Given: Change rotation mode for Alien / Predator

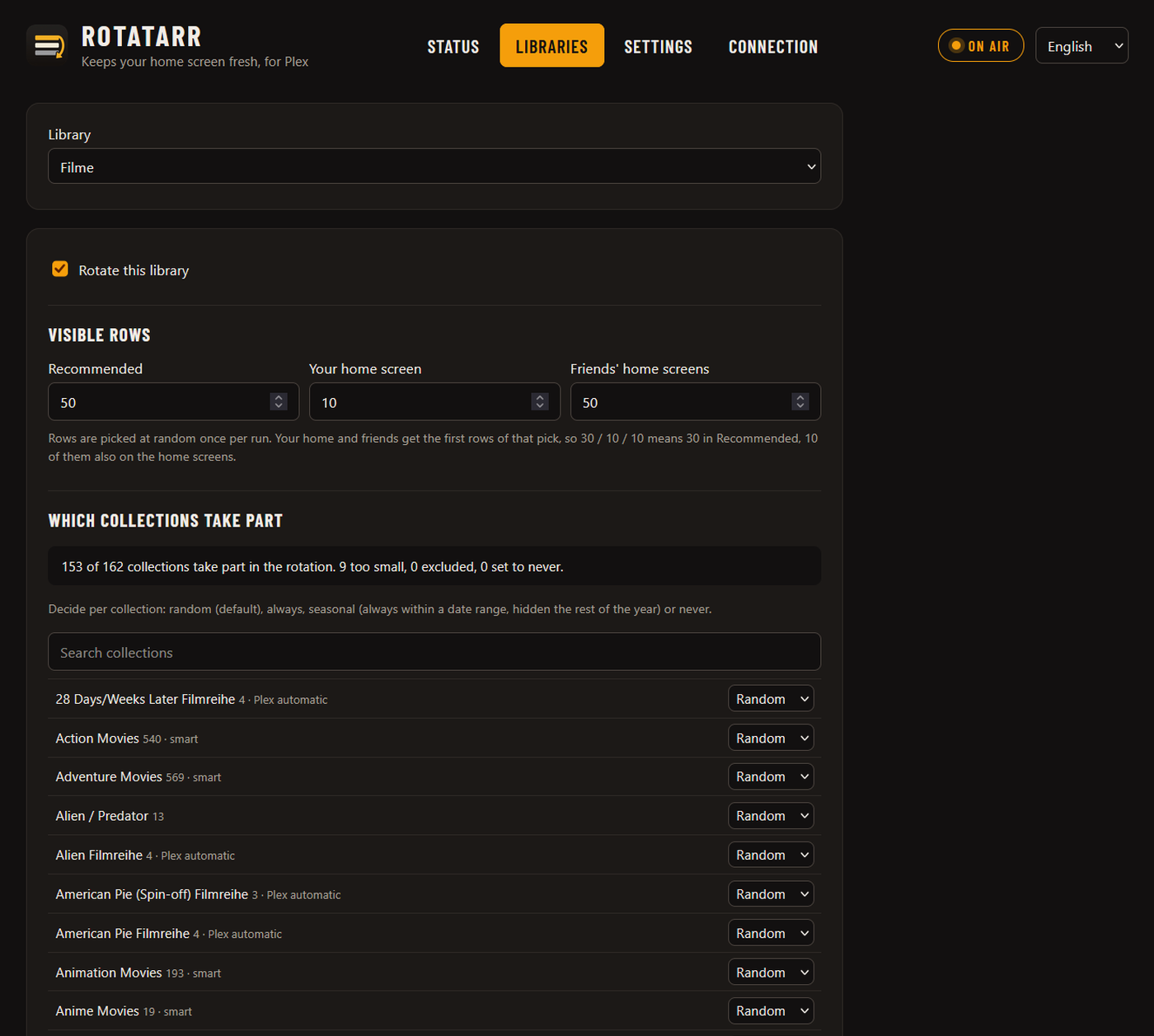Looking at the screenshot, I should pyautogui.click(x=771, y=816).
